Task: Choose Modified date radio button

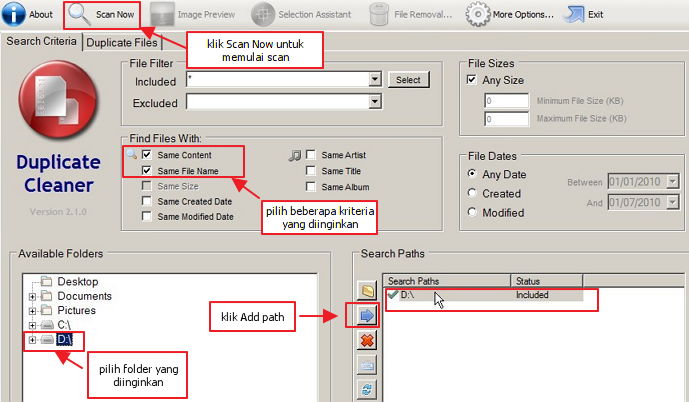Action: 472,212
